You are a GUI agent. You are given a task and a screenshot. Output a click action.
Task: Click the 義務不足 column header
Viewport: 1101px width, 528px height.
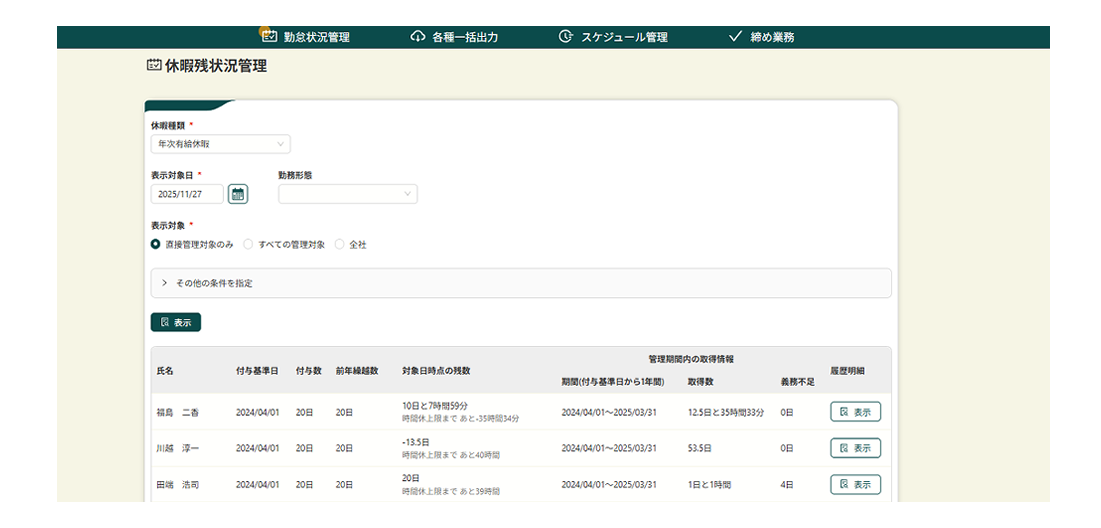pyautogui.click(x=798, y=381)
